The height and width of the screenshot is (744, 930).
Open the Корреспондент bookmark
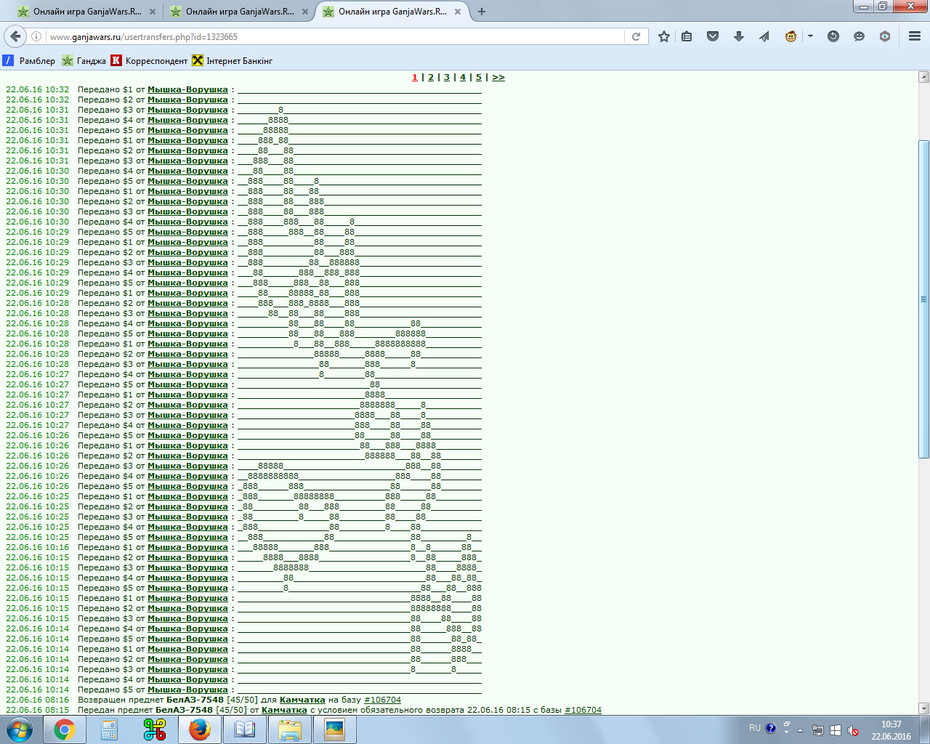pyautogui.click(x=149, y=61)
